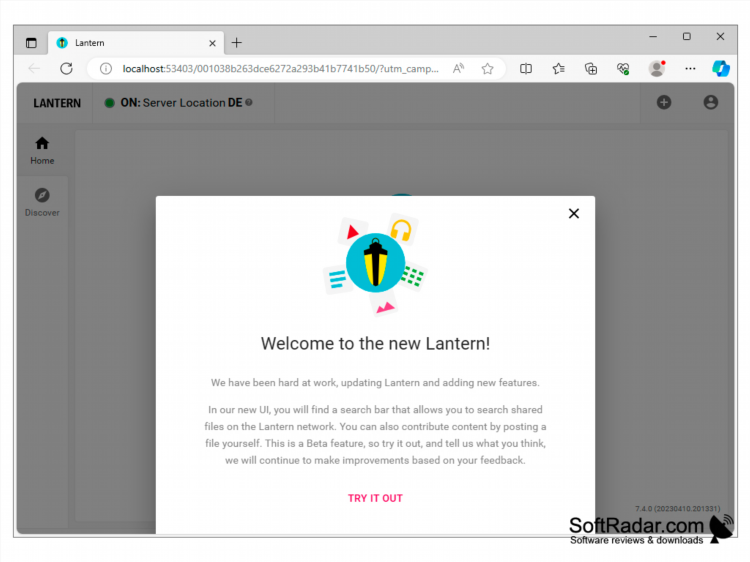Open Browser essentials heart icon
Image resolution: width=750 pixels, height=562 pixels.
tap(623, 69)
